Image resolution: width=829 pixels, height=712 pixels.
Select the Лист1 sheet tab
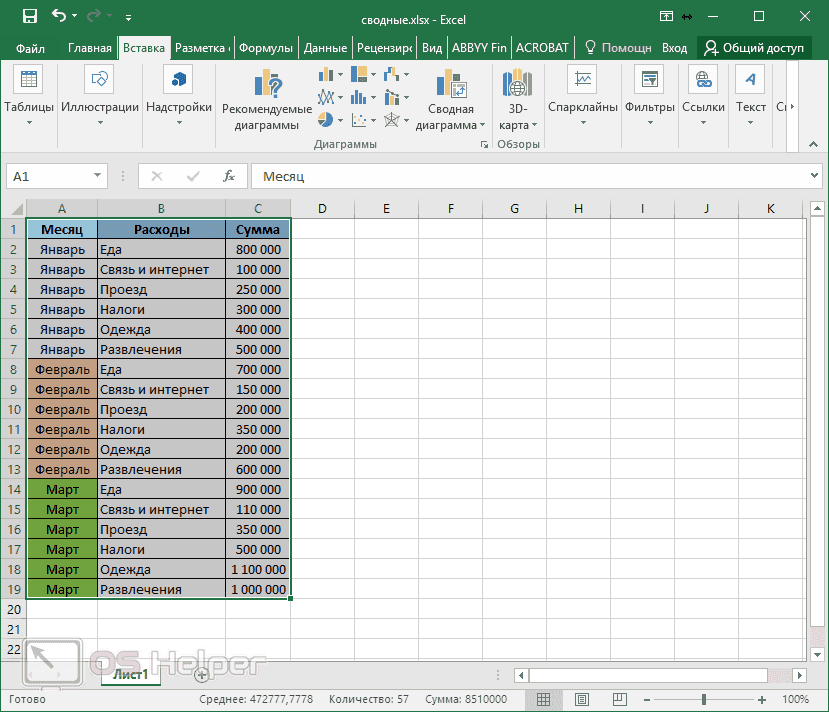129,675
